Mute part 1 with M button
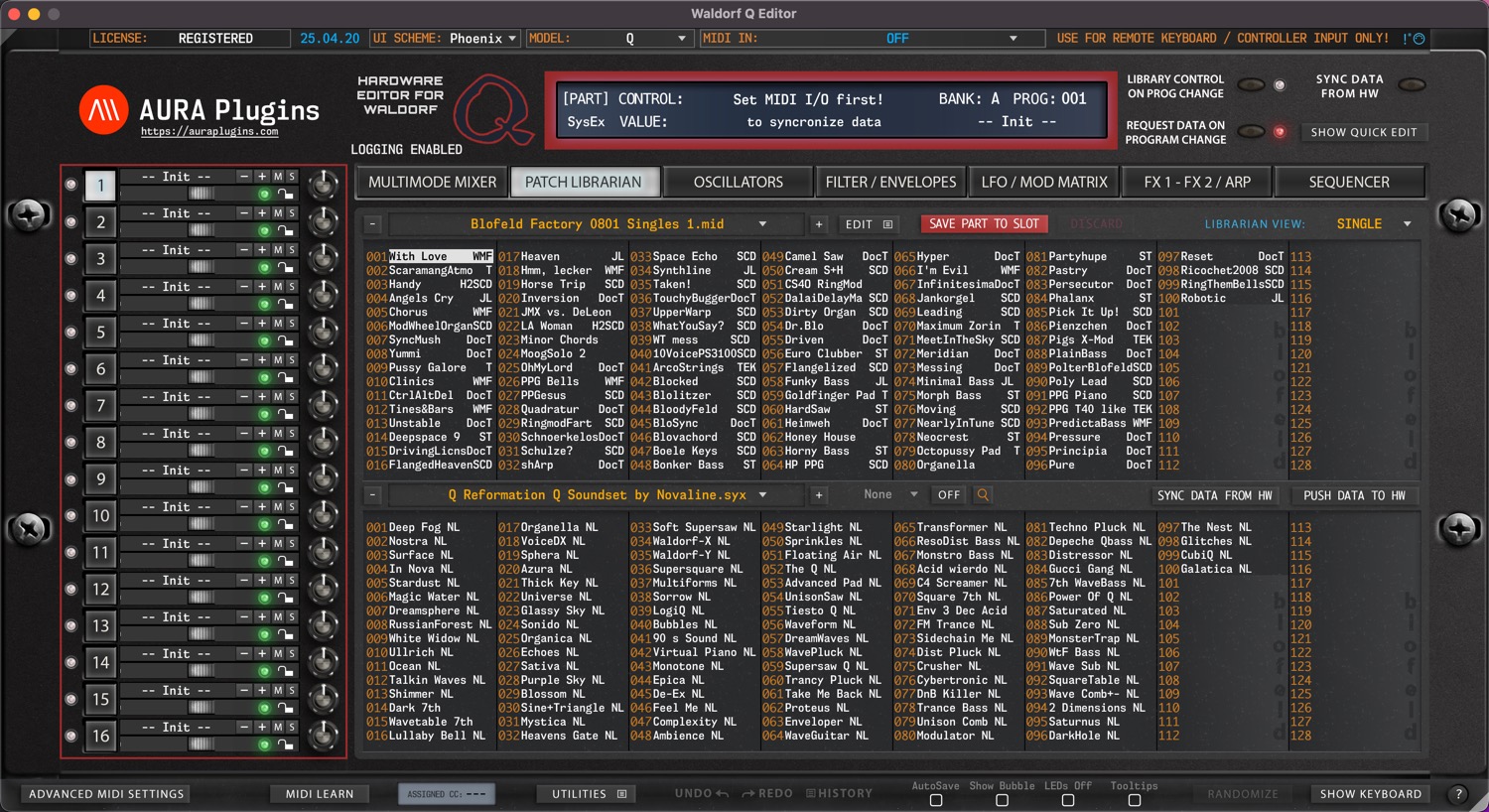The width and height of the screenshot is (1489, 812). [278, 177]
